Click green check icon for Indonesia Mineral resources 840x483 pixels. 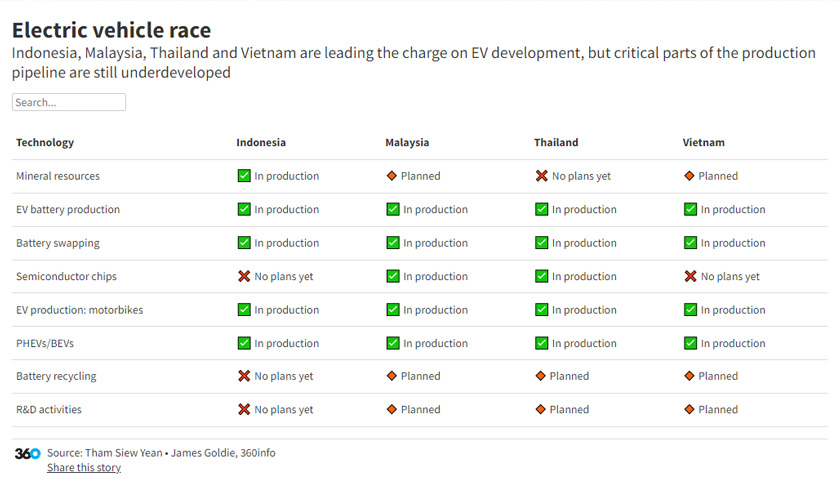point(244,176)
